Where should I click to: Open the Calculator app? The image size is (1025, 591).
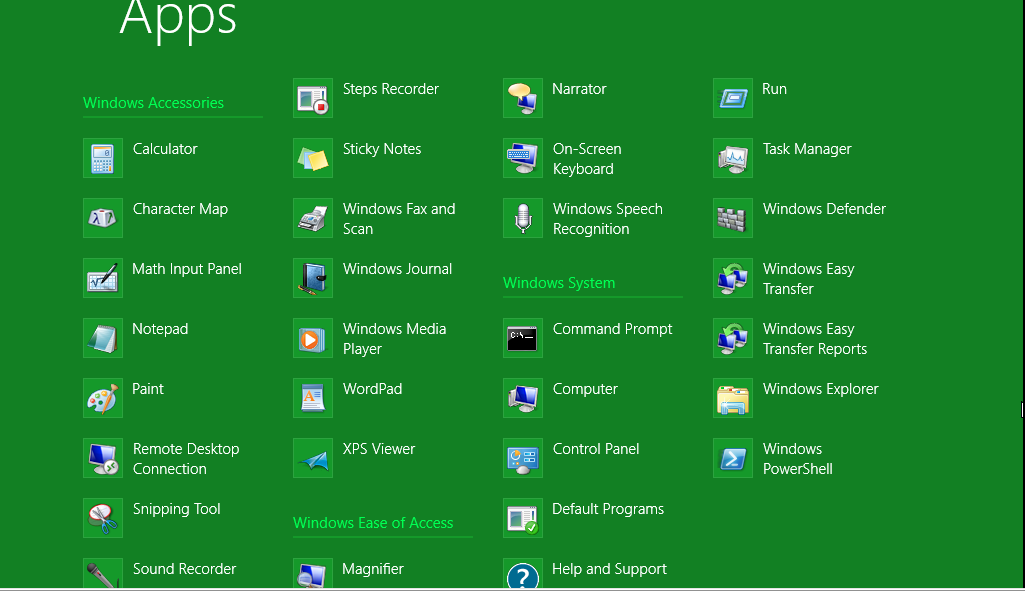[165, 149]
